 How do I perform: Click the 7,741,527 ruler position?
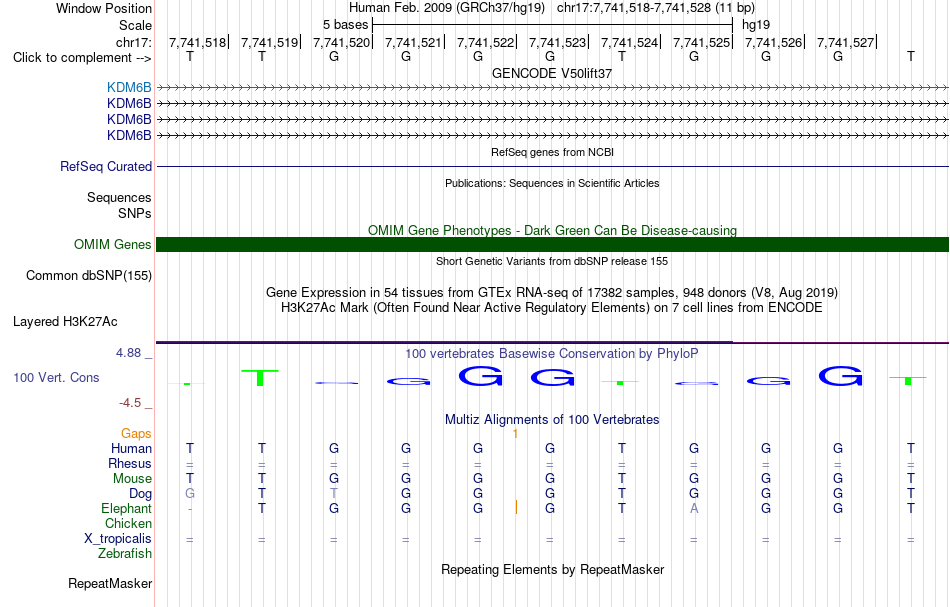click(x=845, y=42)
